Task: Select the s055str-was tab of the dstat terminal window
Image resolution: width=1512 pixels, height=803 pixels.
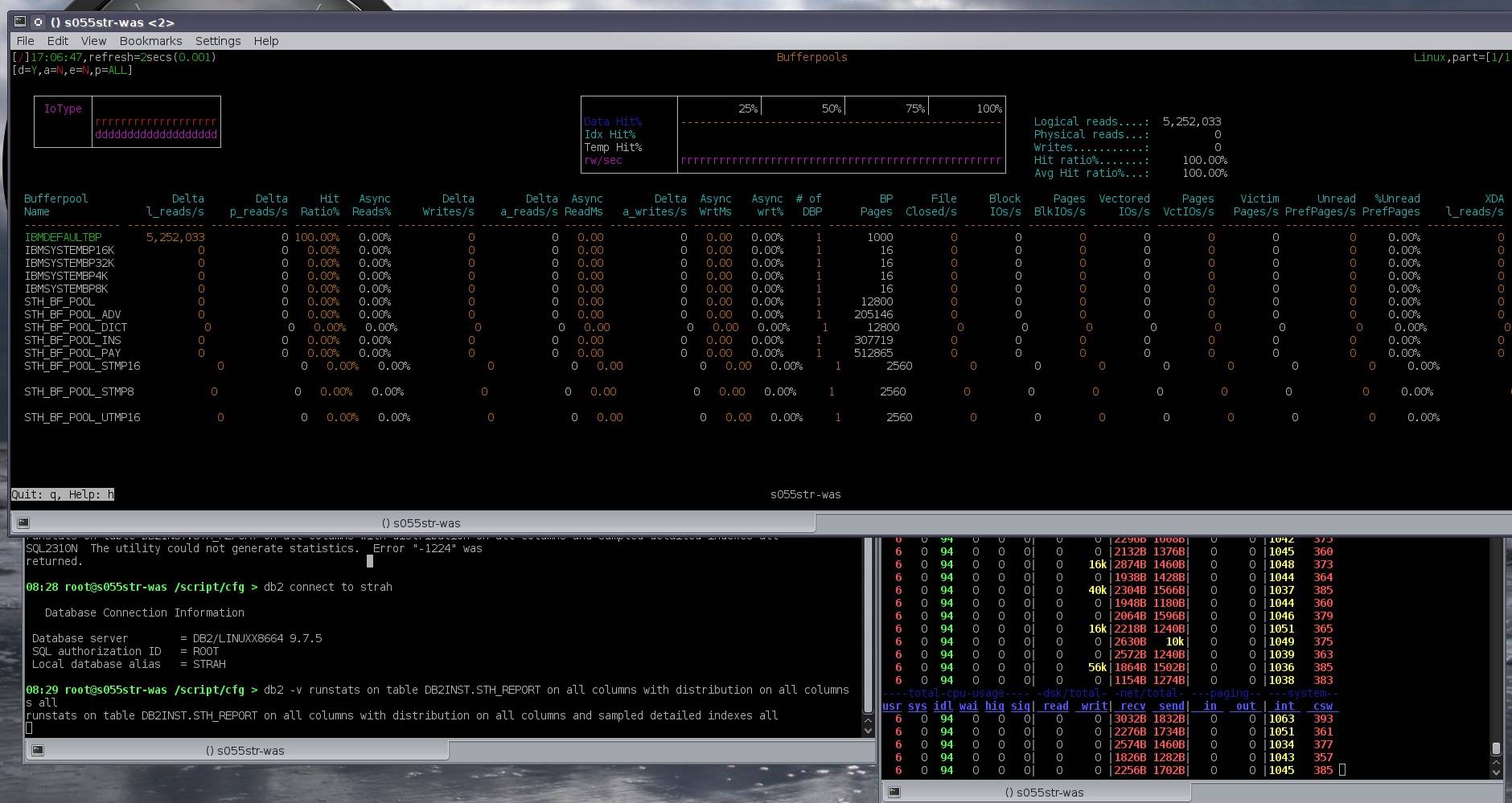Action: [1044, 793]
